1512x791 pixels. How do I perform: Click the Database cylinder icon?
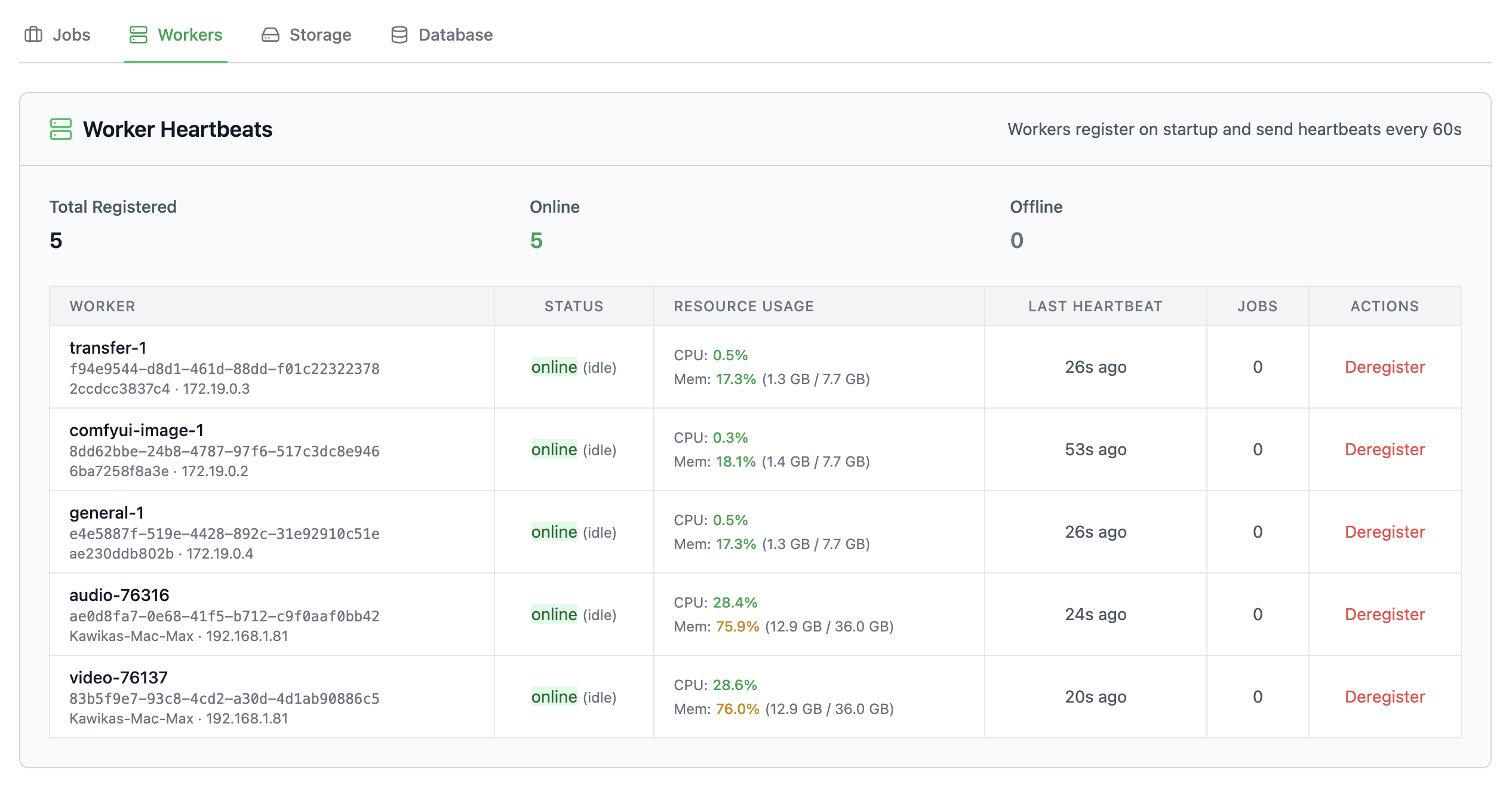point(399,35)
